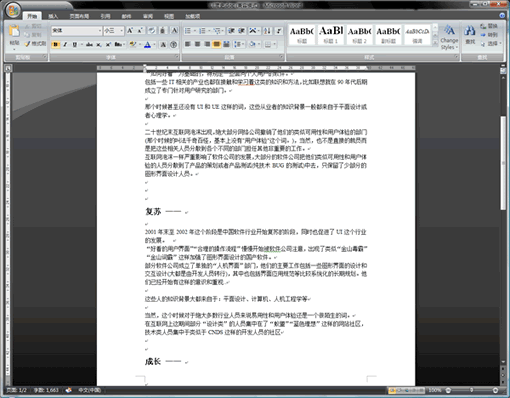Toggle Italic formatting

coord(65,45)
